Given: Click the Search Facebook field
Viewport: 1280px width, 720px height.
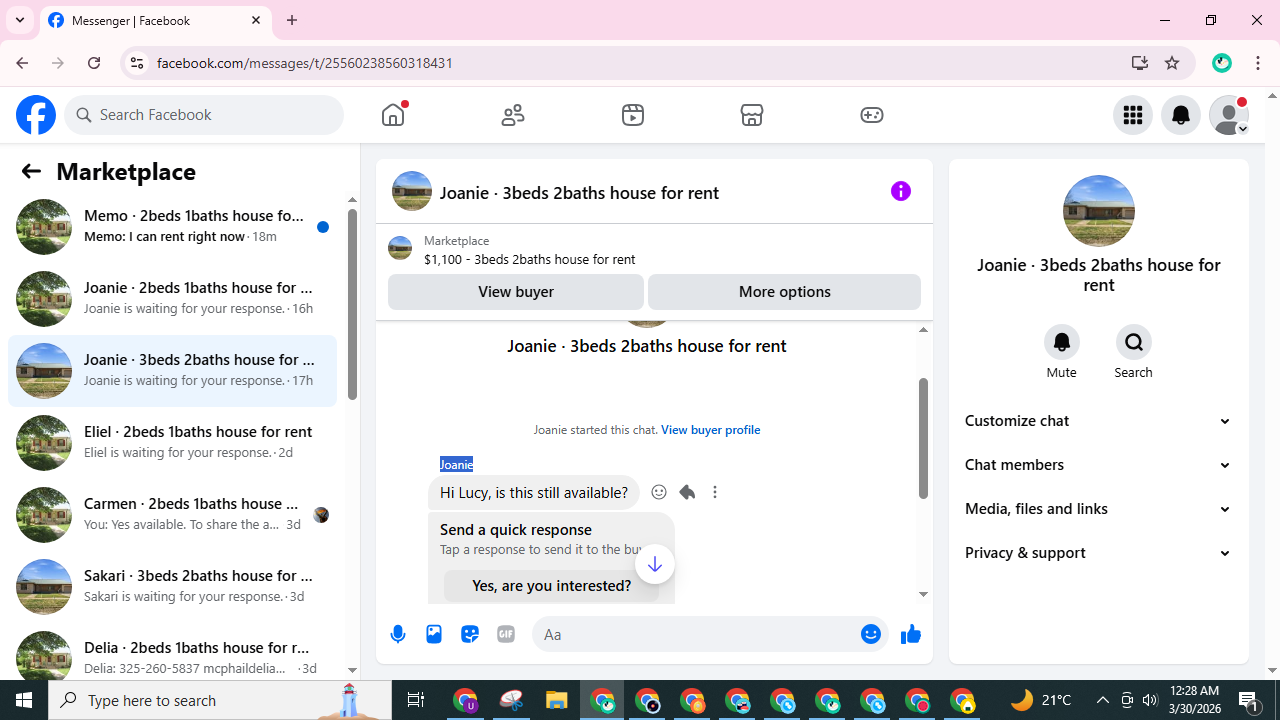Looking at the screenshot, I should pos(205,115).
